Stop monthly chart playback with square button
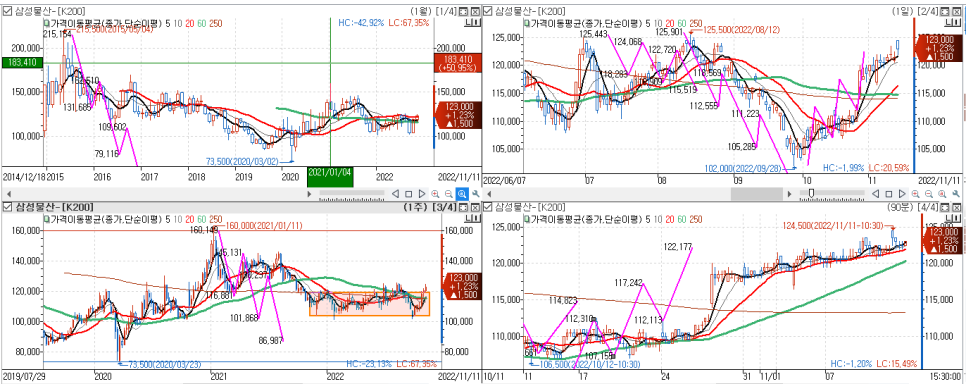Viewport: 966px width, 384px height. coord(408,194)
